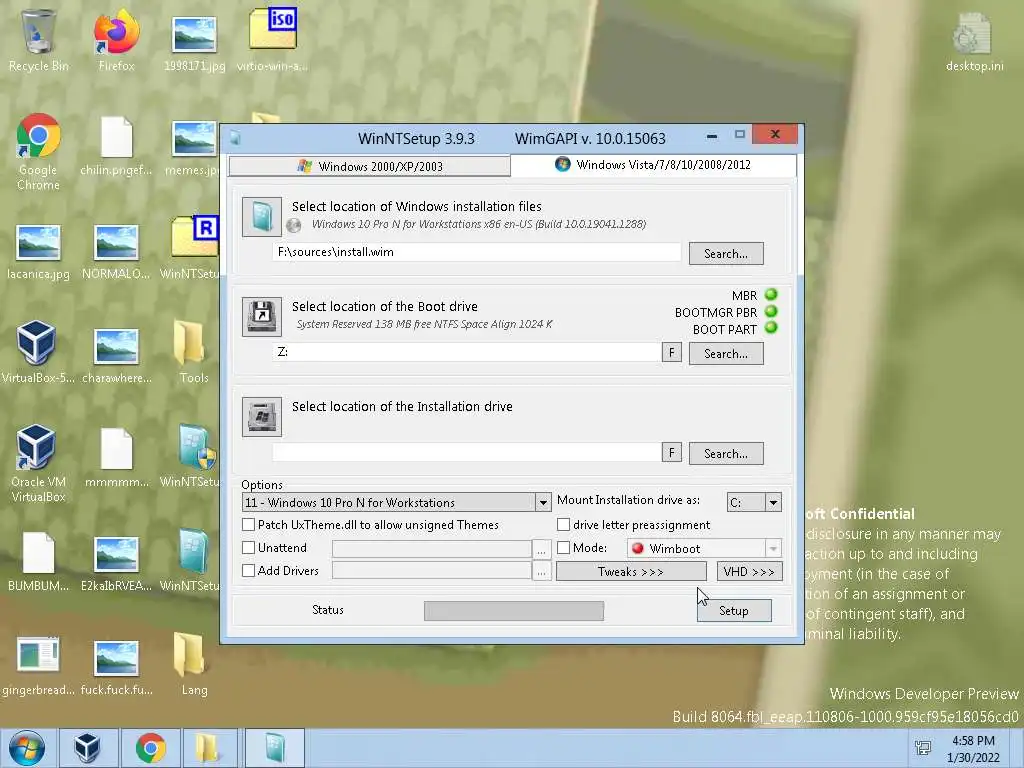Click Search for installation files
Viewport: 1024px width, 768px height.
[726, 253]
